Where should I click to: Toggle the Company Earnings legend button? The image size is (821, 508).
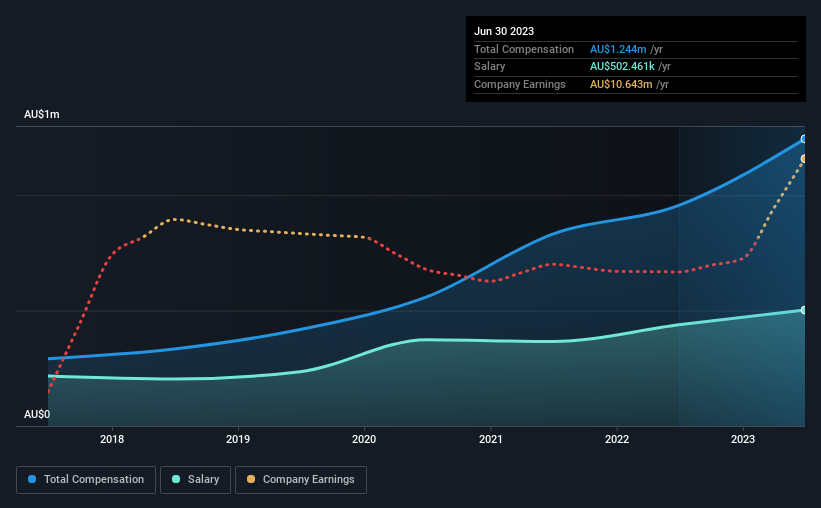tap(301, 480)
